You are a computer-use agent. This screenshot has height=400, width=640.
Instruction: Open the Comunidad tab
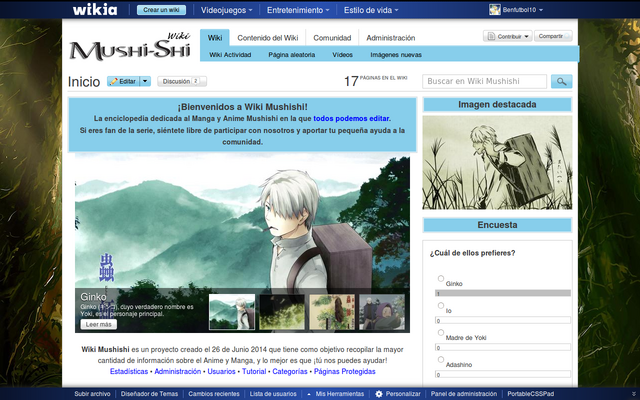332,38
